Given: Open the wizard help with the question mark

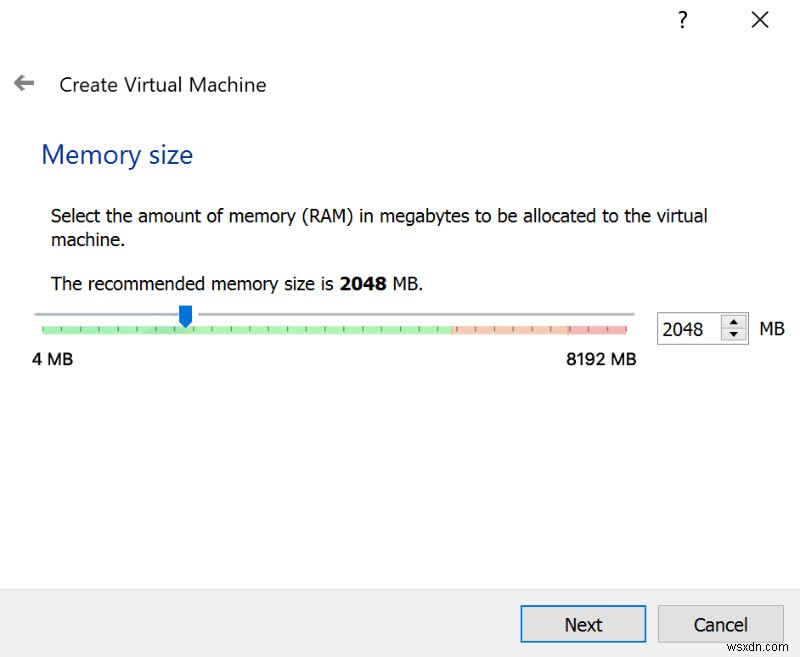Looking at the screenshot, I should (x=682, y=19).
